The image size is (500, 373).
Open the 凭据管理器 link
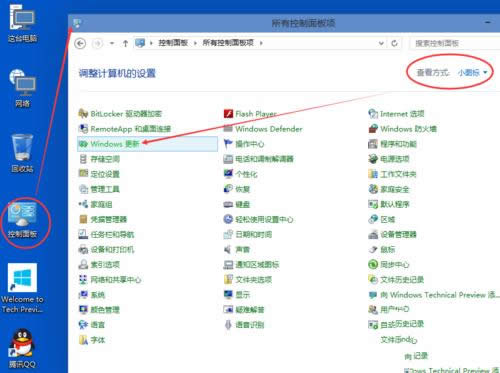click(109, 219)
